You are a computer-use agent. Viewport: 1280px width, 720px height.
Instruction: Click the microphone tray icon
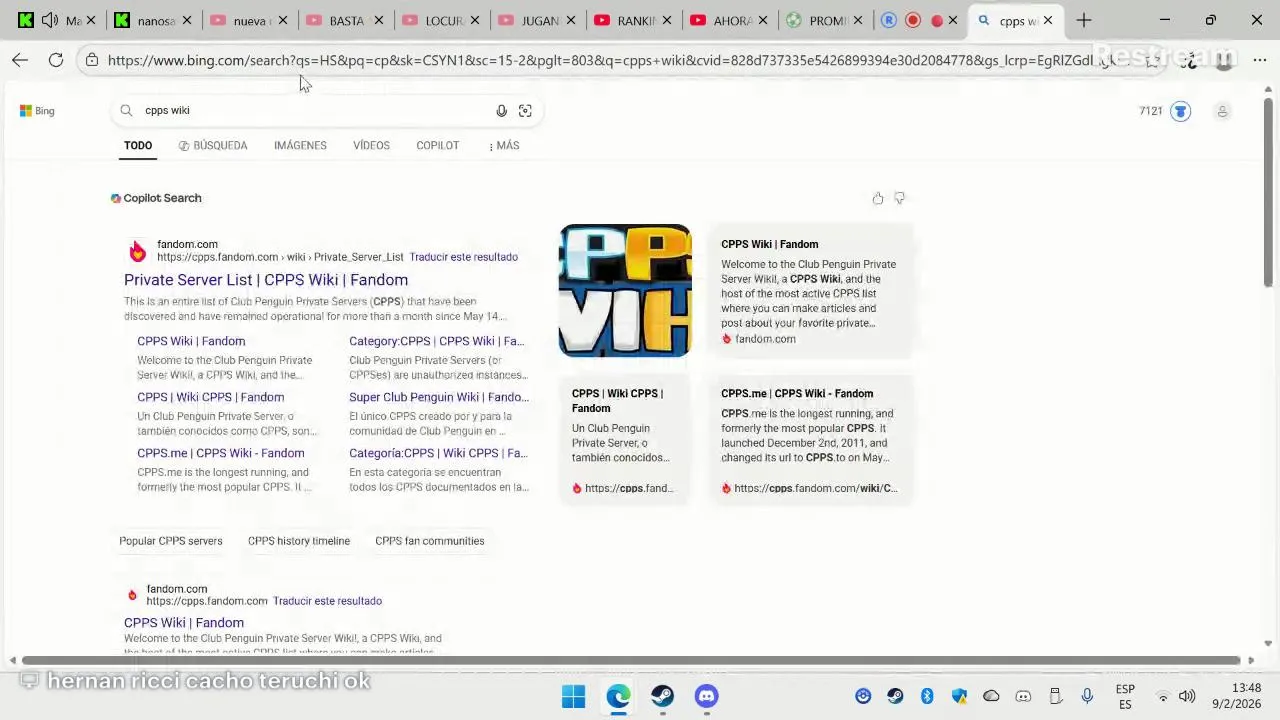click(x=1087, y=696)
